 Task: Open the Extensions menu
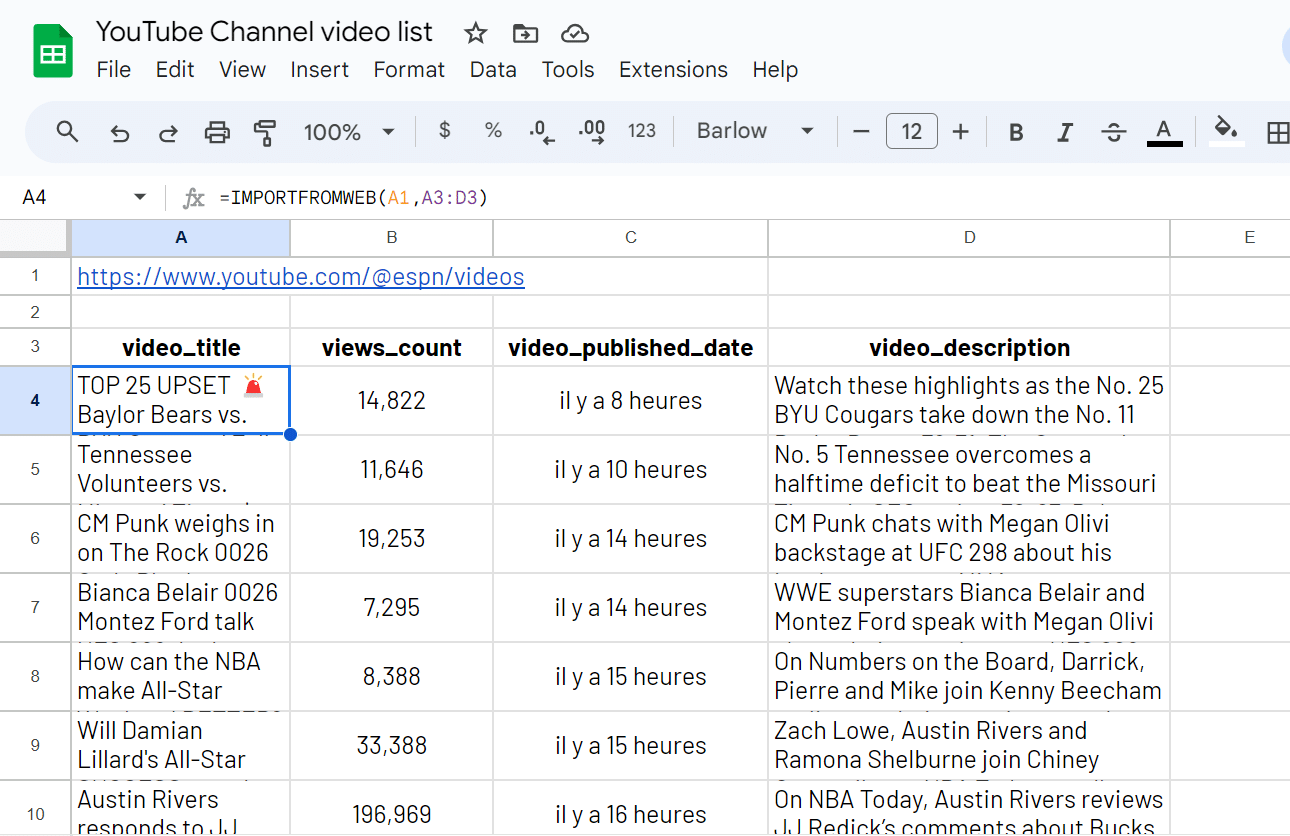coord(673,70)
